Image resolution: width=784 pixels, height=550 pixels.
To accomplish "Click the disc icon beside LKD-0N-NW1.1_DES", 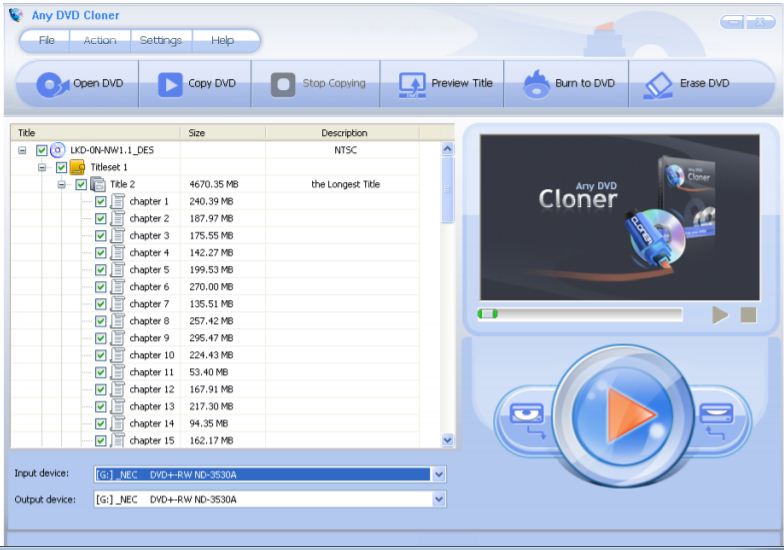I will coord(58,150).
